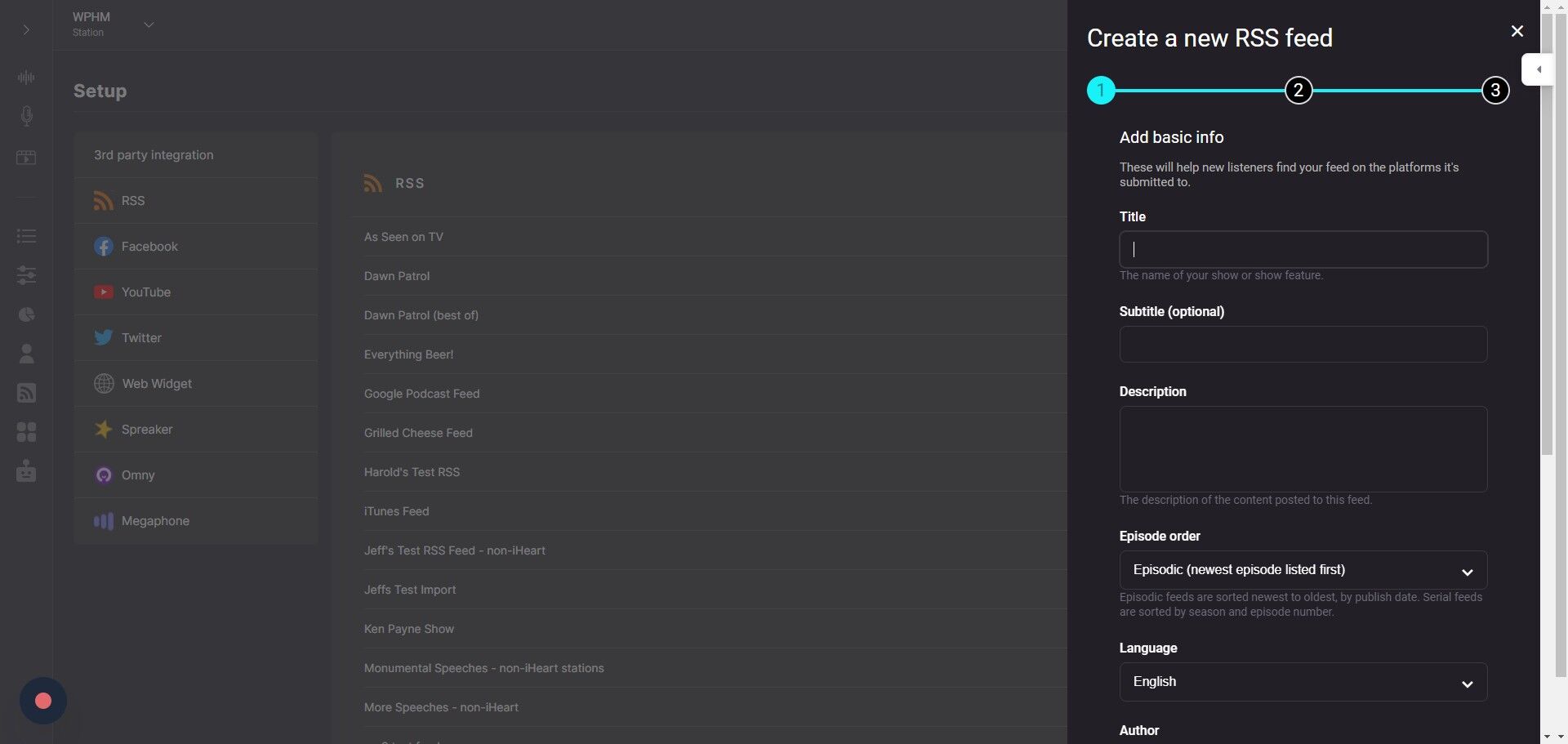Open the microphone icon in sidebar
This screenshot has height=744, width=1568.
coord(26,116)
